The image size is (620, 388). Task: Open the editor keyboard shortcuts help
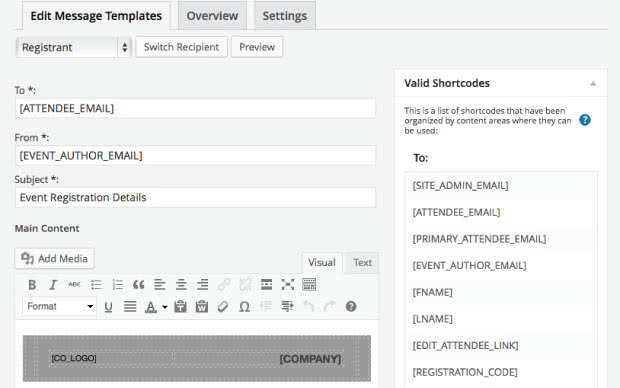point(351,307)
